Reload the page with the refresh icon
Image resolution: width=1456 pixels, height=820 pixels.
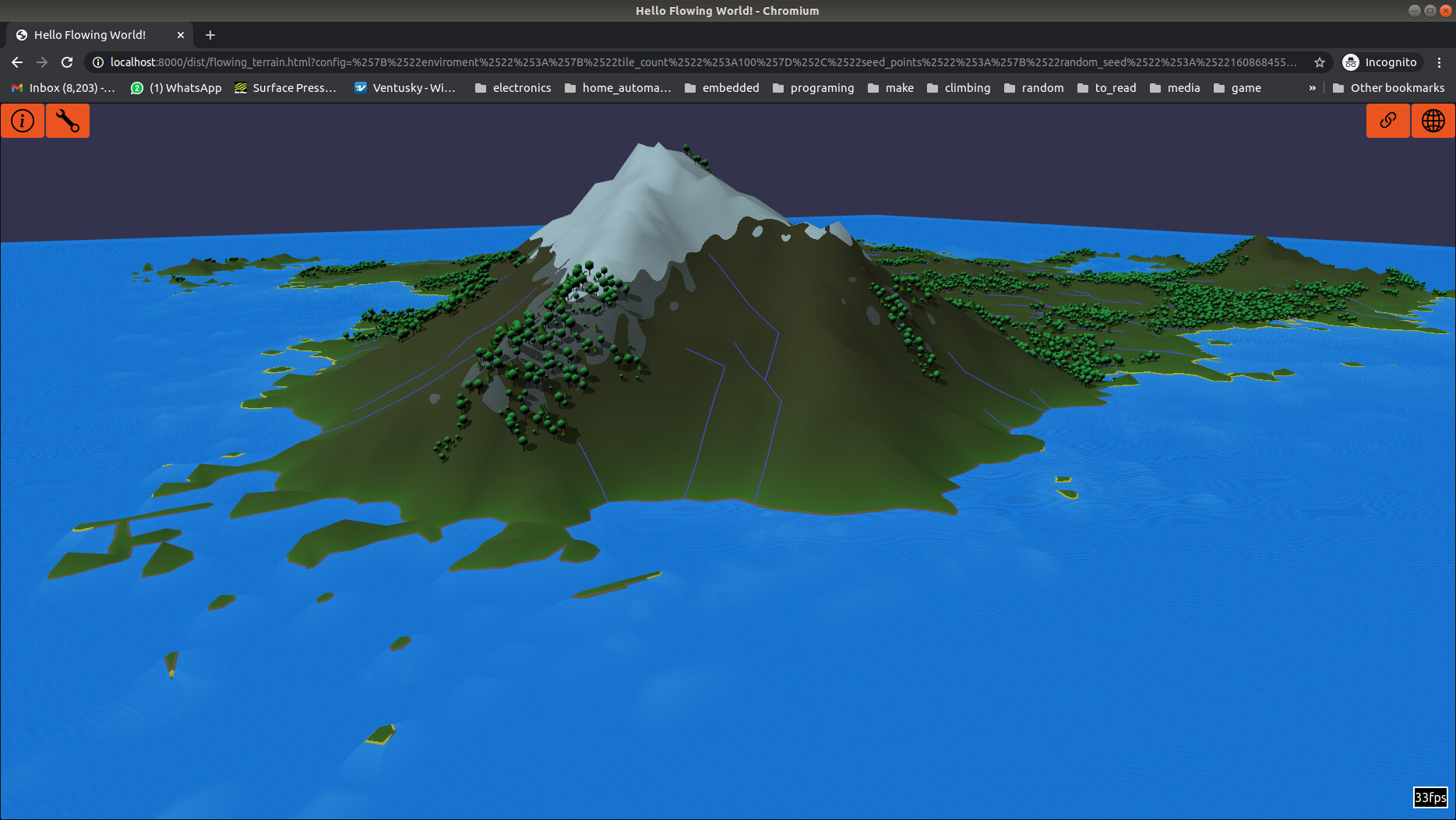click(67, 62)
